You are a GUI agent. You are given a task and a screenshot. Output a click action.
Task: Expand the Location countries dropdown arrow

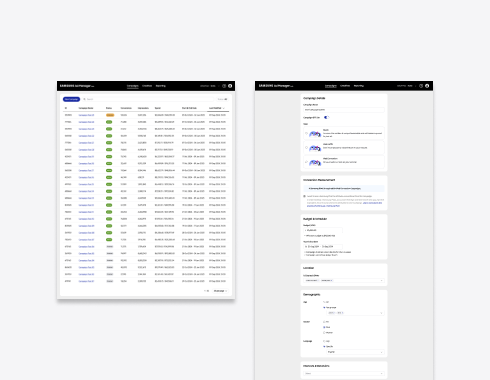[382, 280]
